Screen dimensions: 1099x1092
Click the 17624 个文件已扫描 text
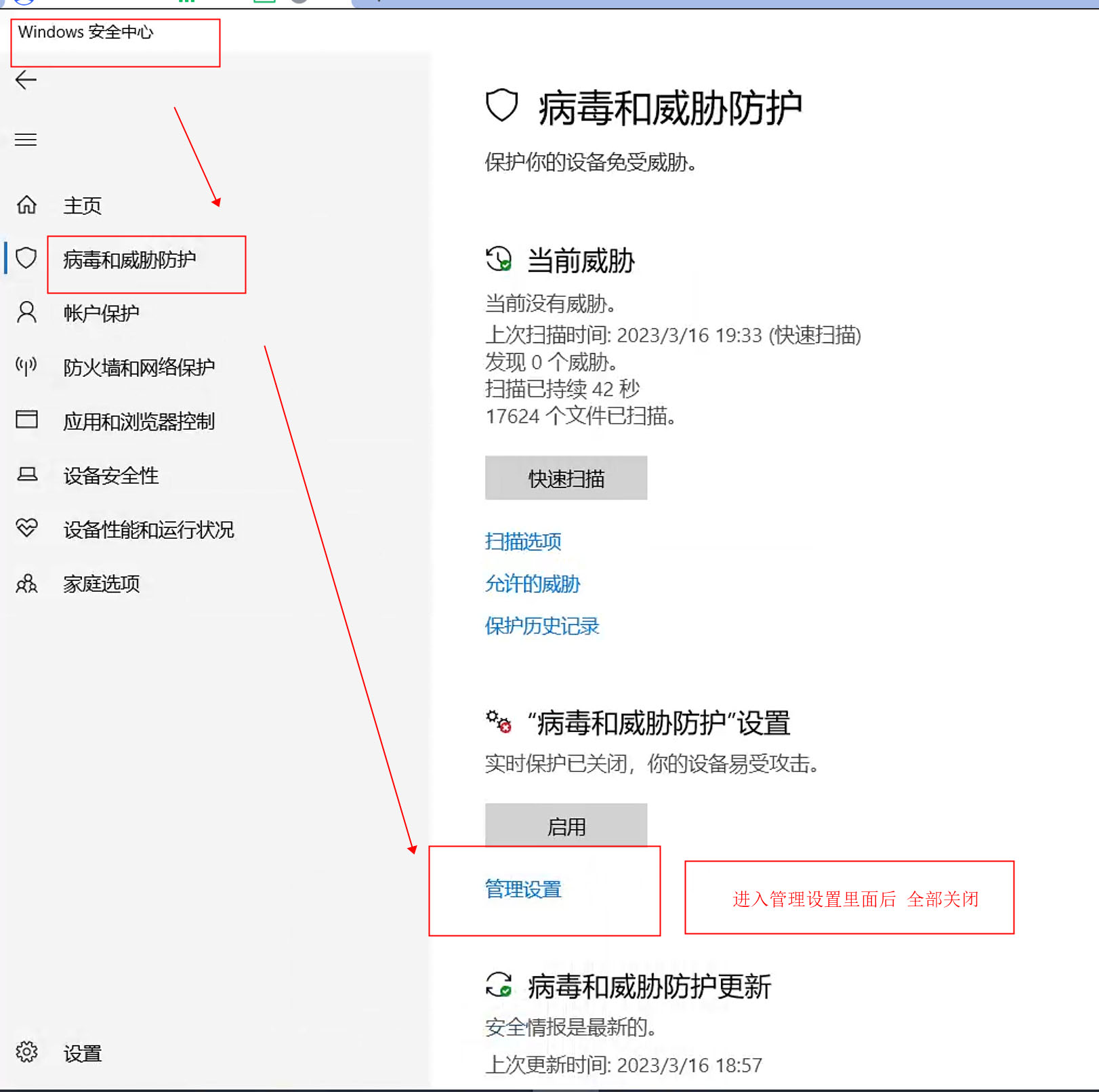point(581,416)
